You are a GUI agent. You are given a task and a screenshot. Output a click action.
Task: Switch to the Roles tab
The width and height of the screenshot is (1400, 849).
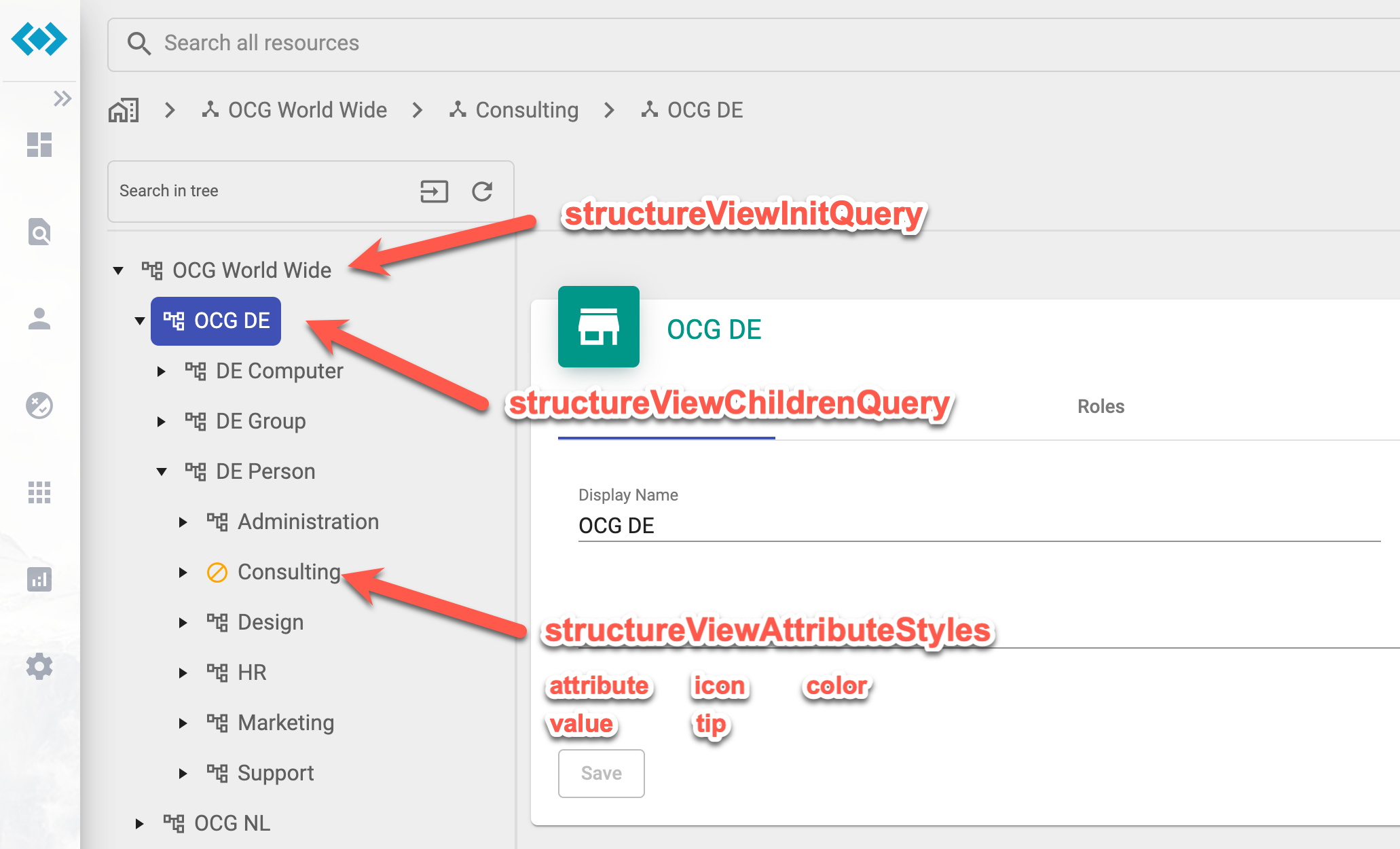tap(1101, 406)
